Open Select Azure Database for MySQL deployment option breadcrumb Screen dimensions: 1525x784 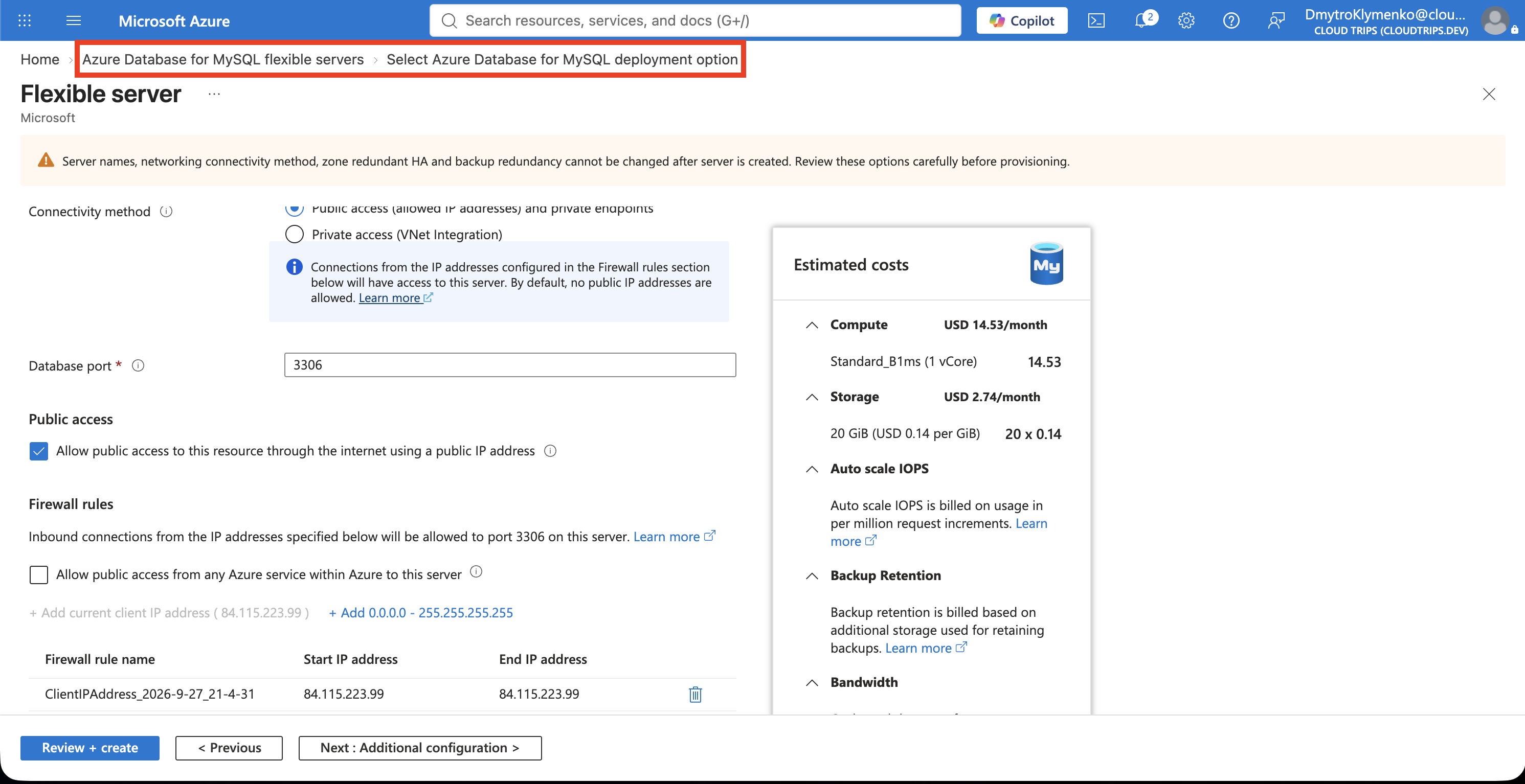point(562,59)
